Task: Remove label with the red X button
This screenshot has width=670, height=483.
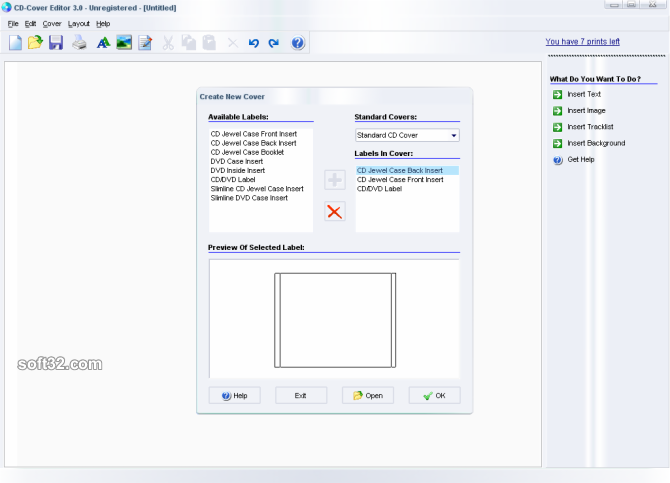Action: pos(335,211)
